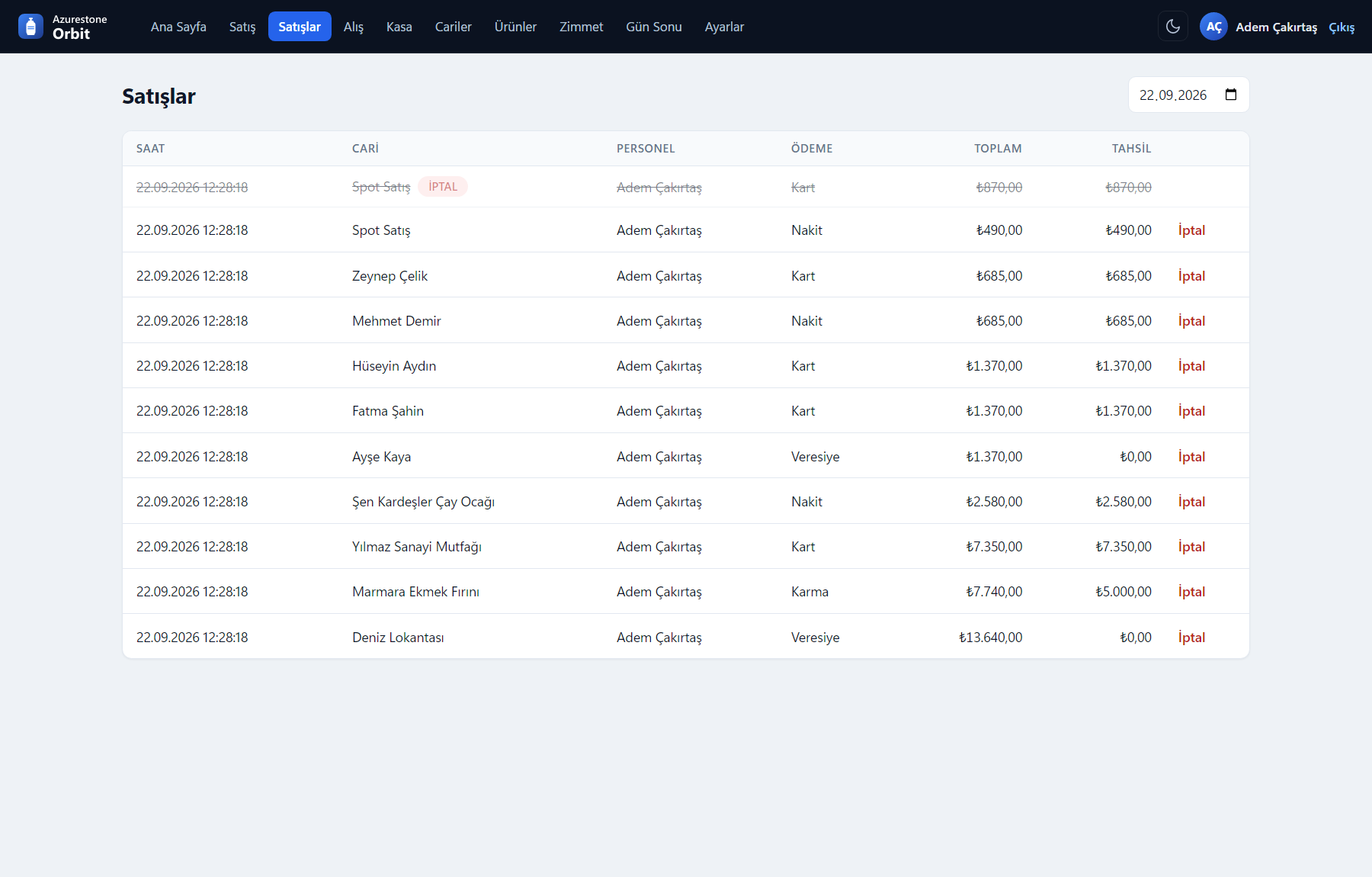1372x877 pixels.
Task: Click the TAHSİL column header
Action: (1131, 149)
